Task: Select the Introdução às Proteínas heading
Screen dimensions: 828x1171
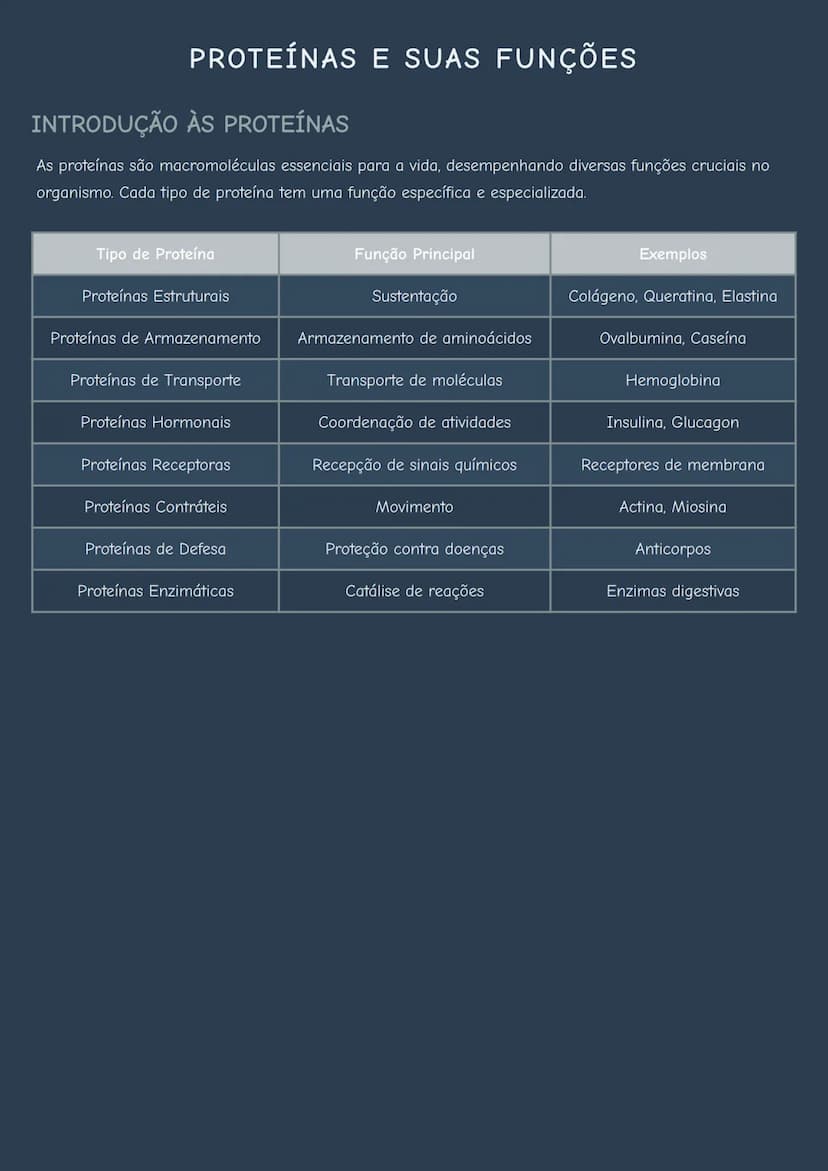Action: tap(190, 124)
